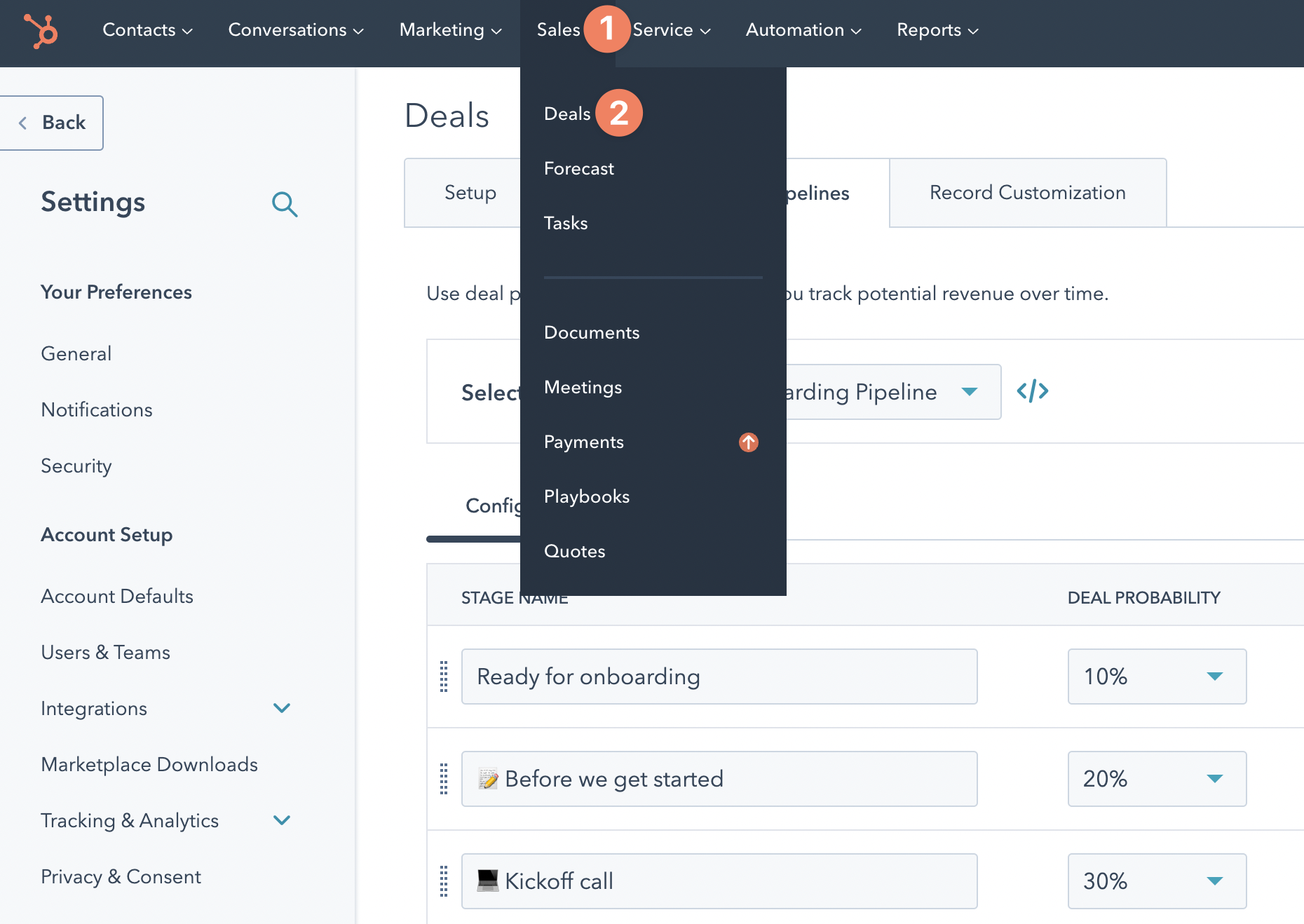Open Users & Teams settings
The height and width of the screenshot is (924, 1304).
(x=106, y=652)
